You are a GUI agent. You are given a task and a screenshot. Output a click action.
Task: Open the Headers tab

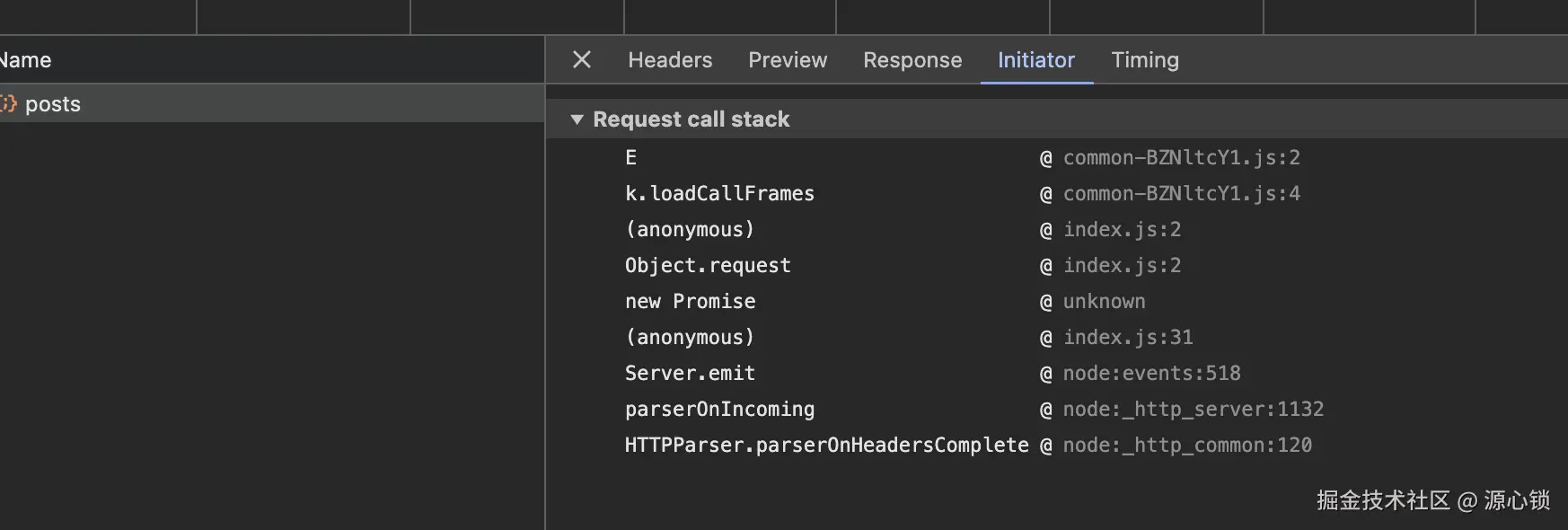pos(670,60)
